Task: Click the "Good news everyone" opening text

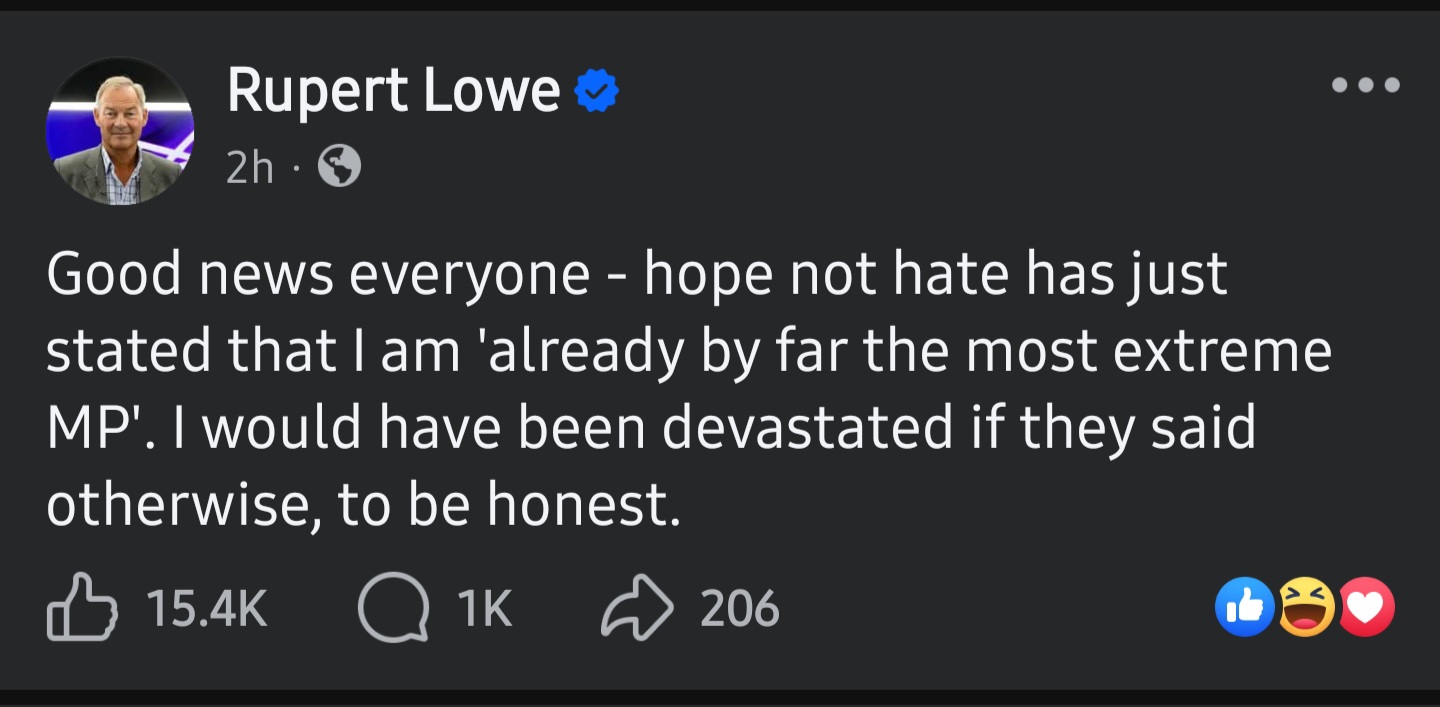Action: pos(317,274)
